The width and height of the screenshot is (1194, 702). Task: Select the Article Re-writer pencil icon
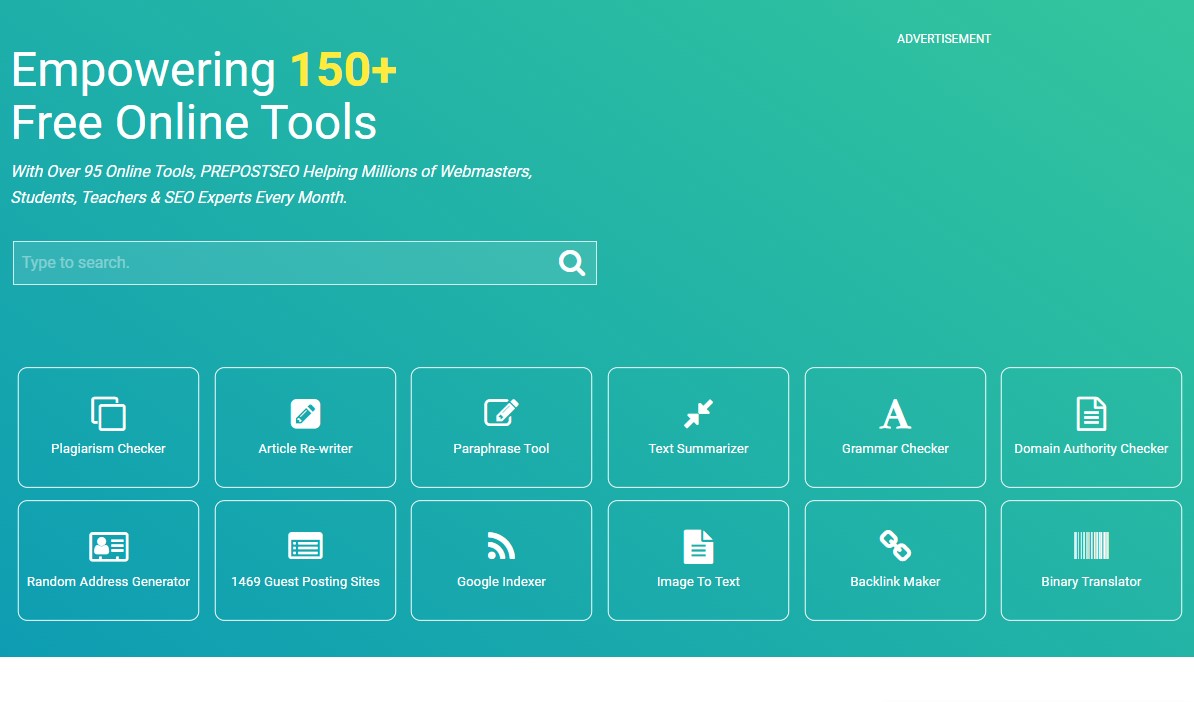pos(305,413)
